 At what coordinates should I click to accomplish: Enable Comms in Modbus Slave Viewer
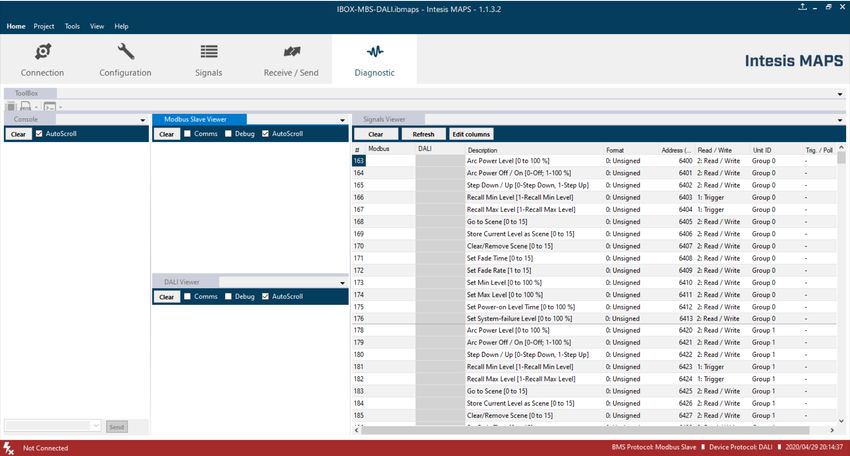187,133
